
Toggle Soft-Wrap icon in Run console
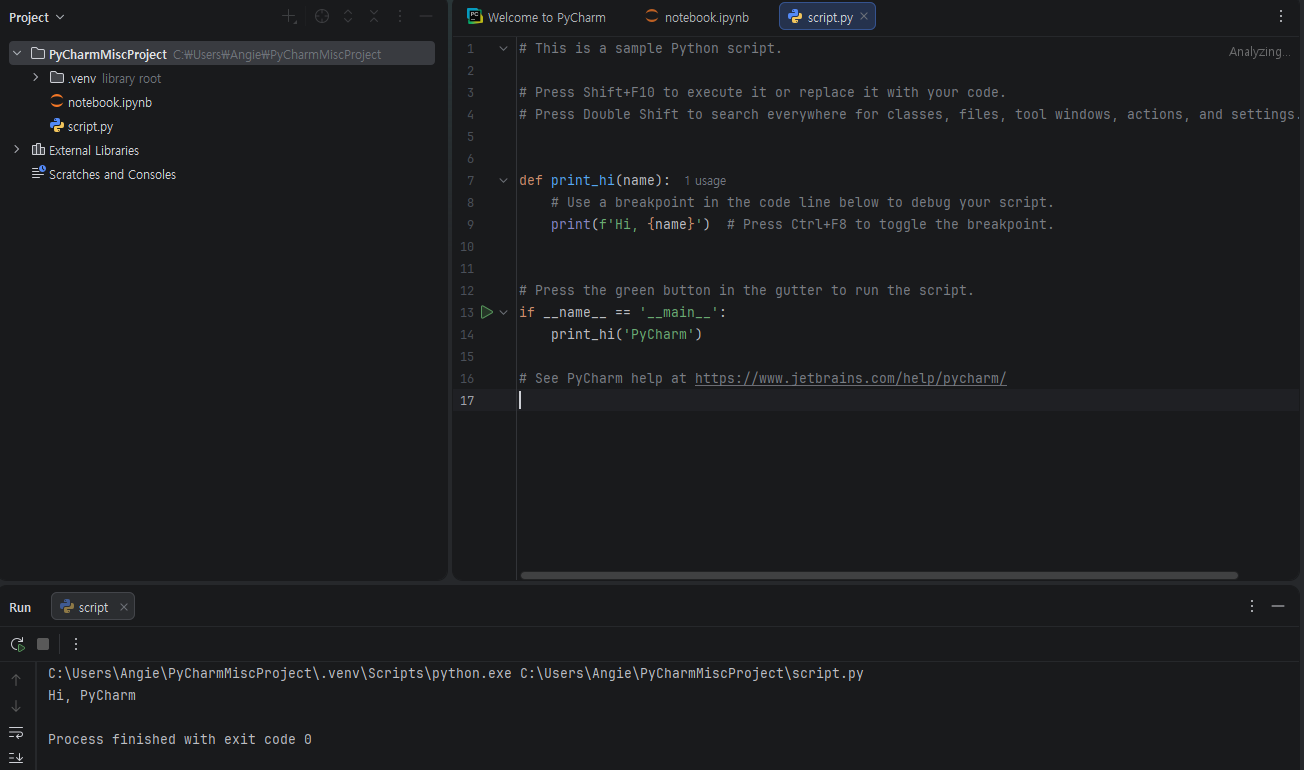coord(16,732)
